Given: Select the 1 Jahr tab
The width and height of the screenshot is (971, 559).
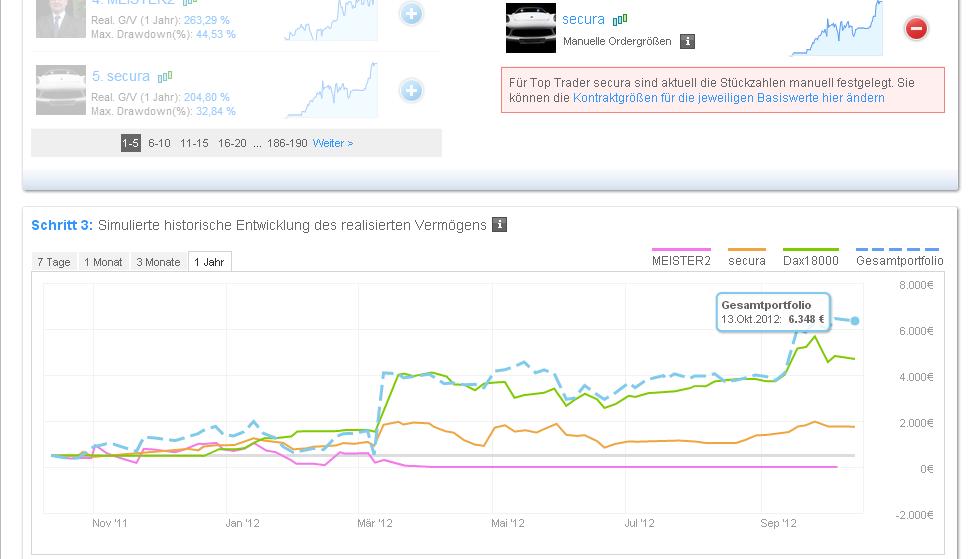Looking at the screenshot, I should click(210, 262).
